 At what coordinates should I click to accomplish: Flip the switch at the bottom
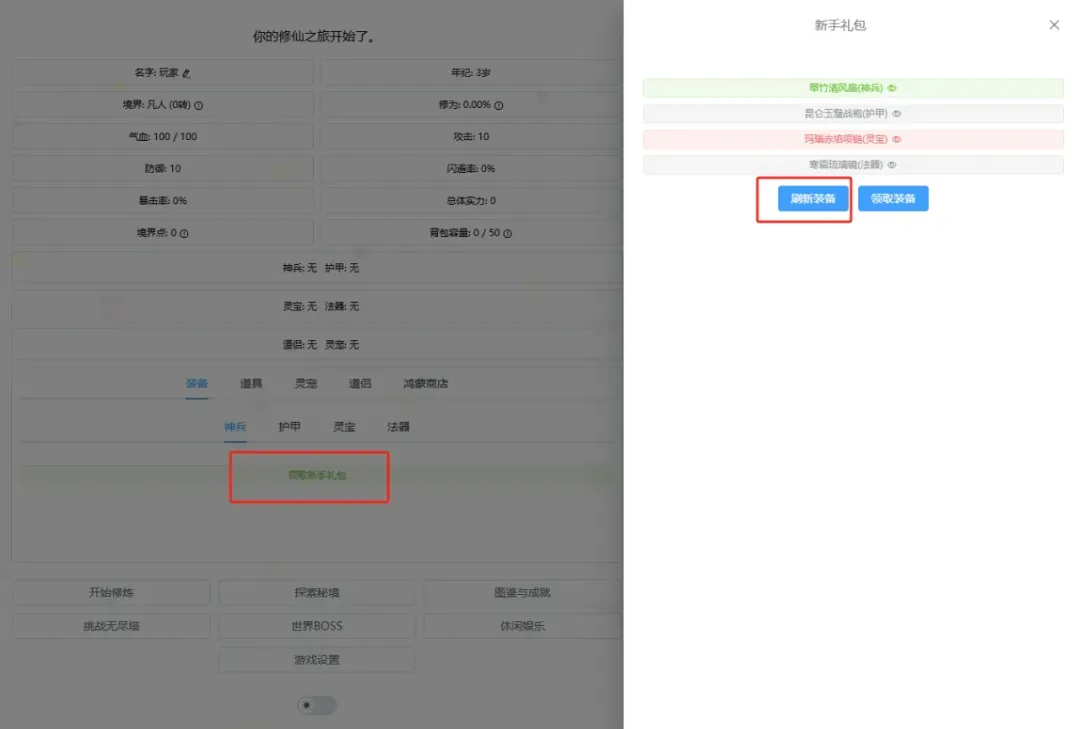(x=317, y=705)
